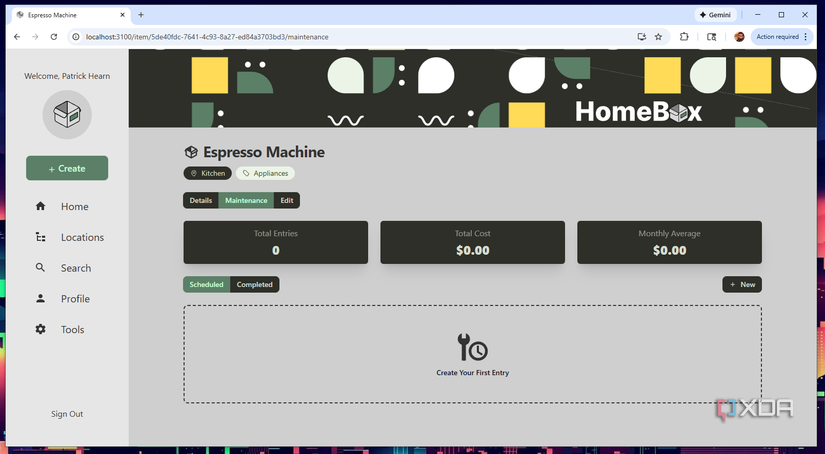The width and height of the screenshot is (825, 454).
Task: Click the Monthly Average card
Action: [x=669, y=243]
